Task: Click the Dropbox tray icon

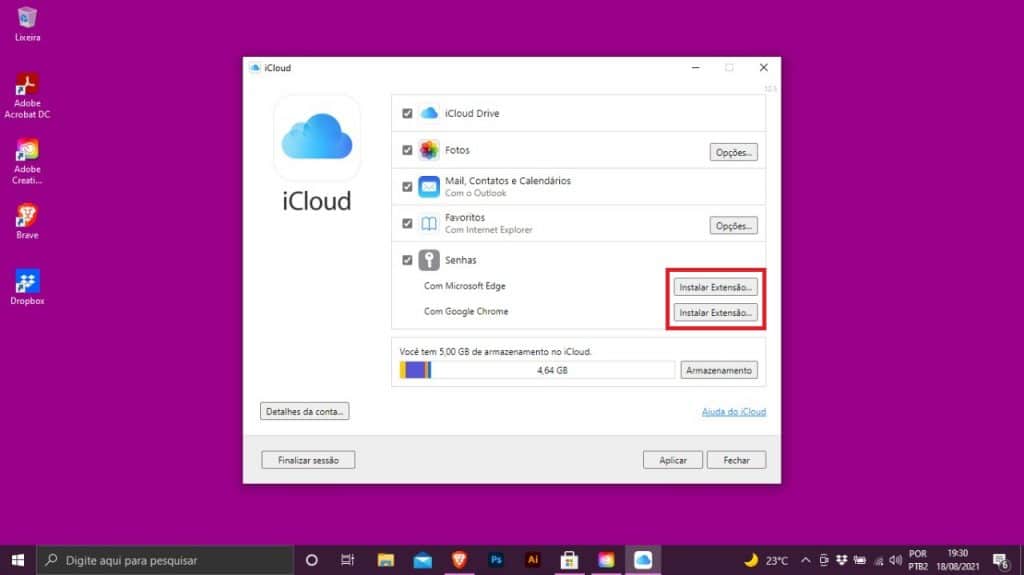Action: (842, 560)
